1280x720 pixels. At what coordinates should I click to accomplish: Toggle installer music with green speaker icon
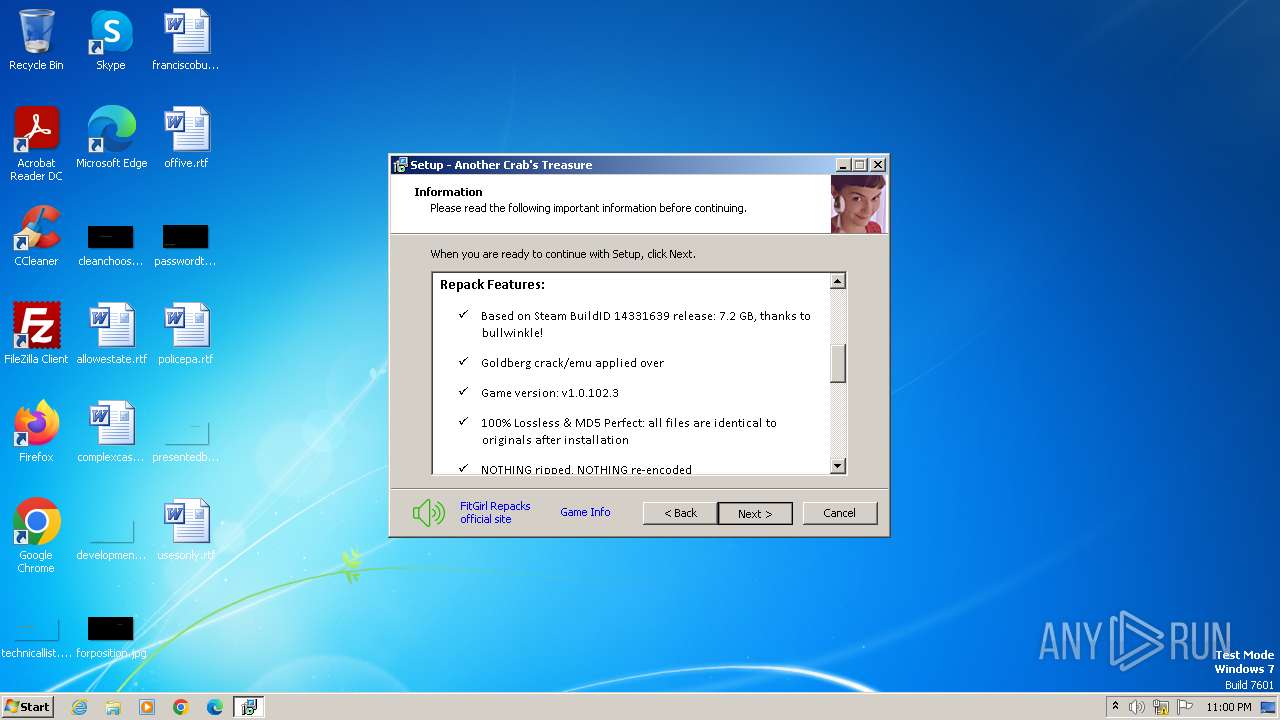click(429, 513)
